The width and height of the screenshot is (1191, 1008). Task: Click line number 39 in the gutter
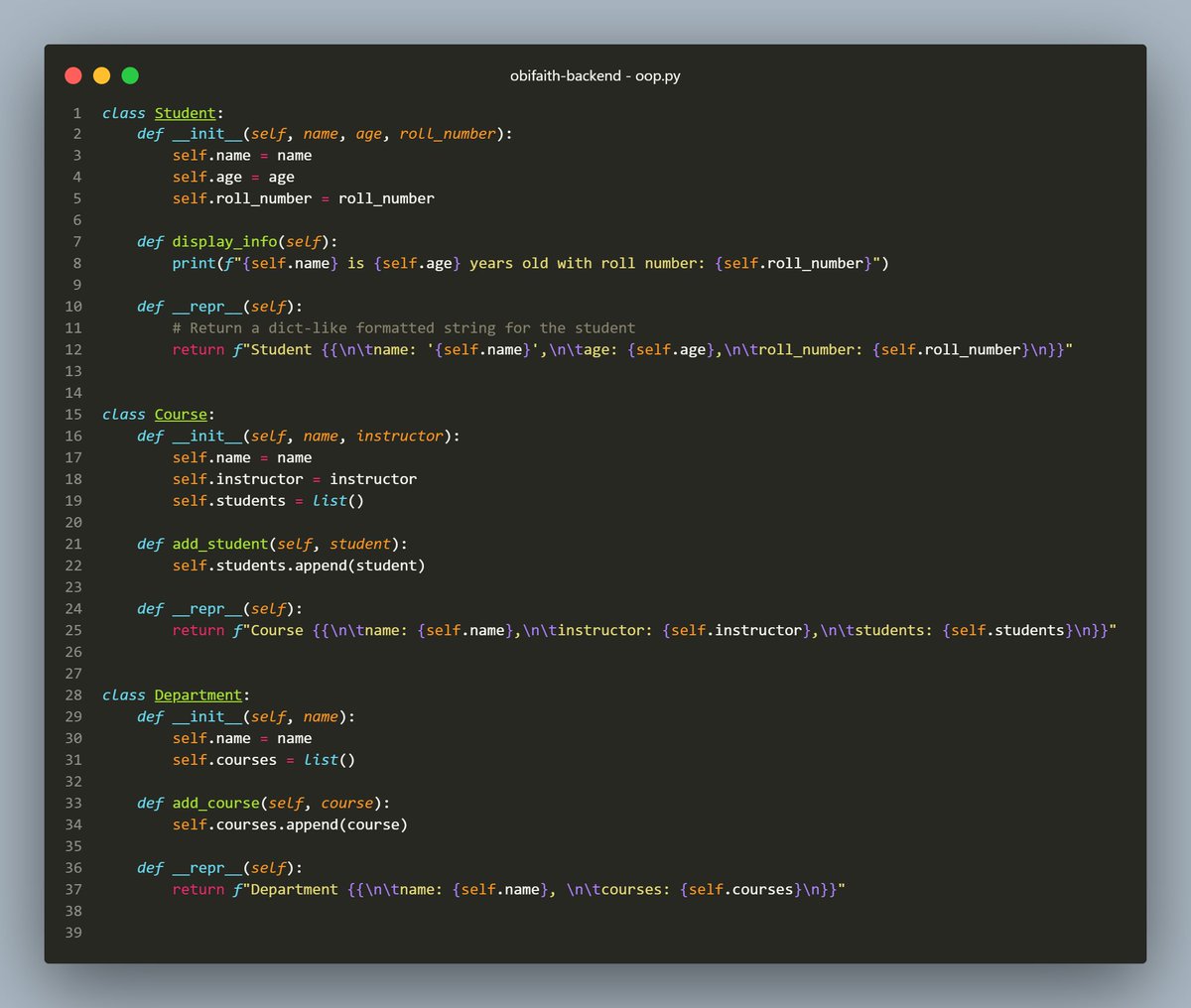[x=73, y=933]
